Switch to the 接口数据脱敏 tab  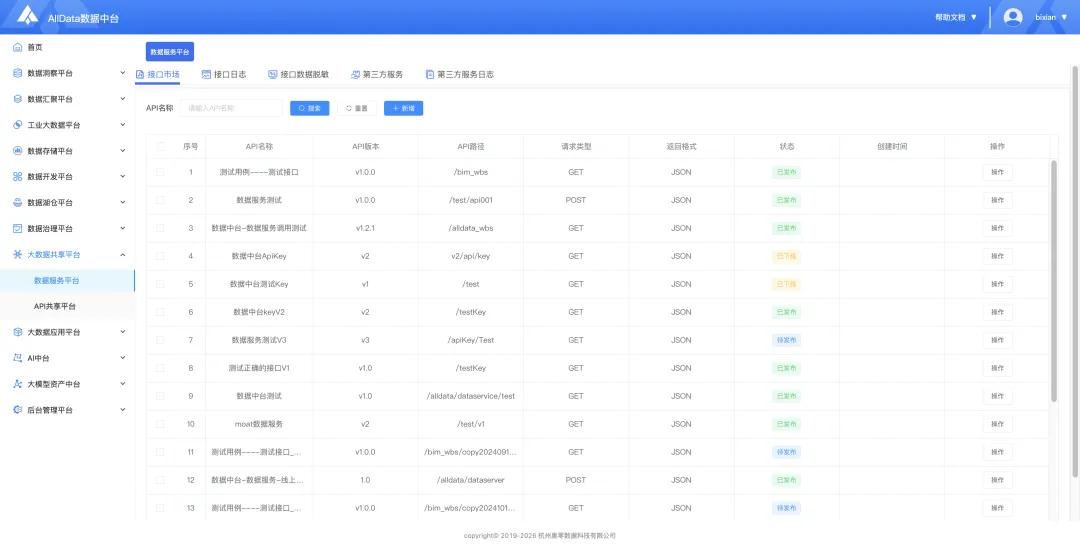pyautogui.click(x=298, y=74)
